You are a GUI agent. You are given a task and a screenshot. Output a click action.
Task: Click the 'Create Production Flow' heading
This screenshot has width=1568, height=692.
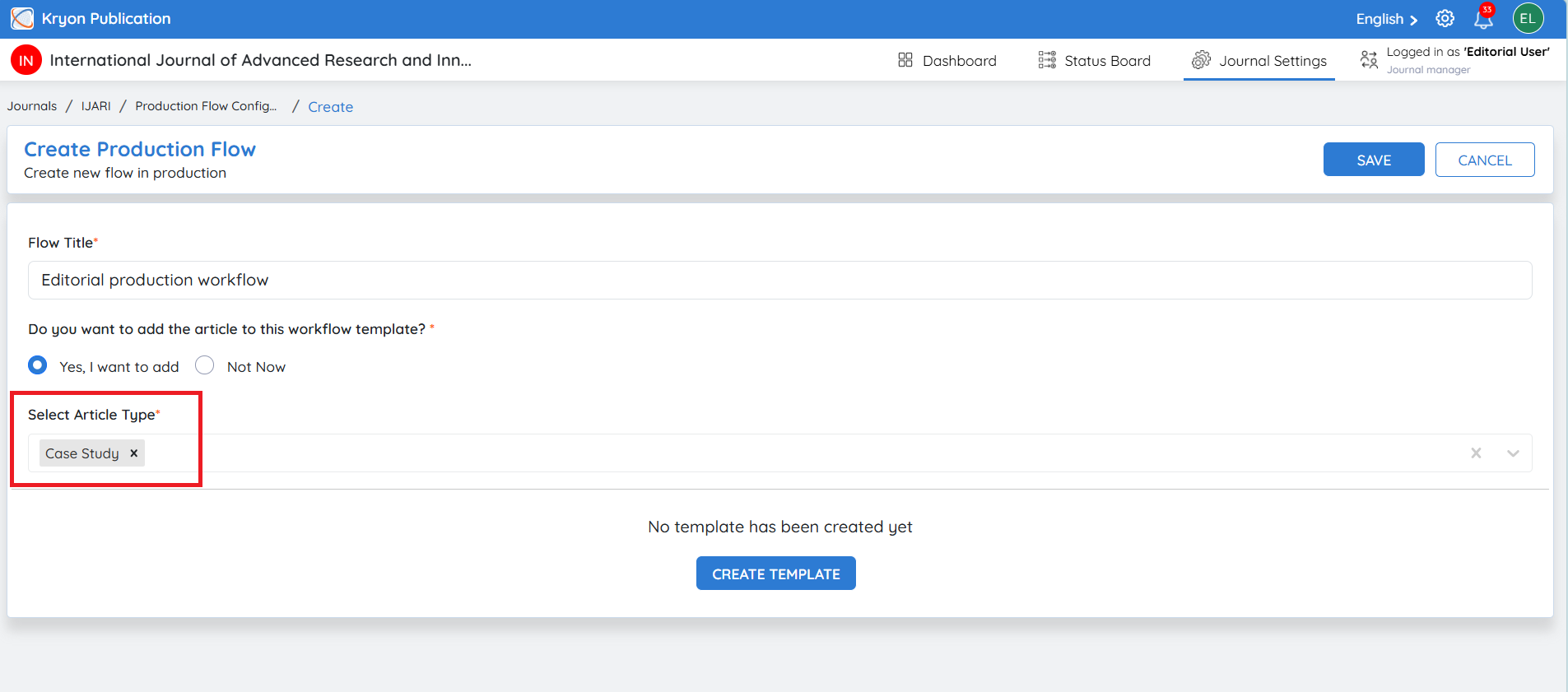[140, 149]
